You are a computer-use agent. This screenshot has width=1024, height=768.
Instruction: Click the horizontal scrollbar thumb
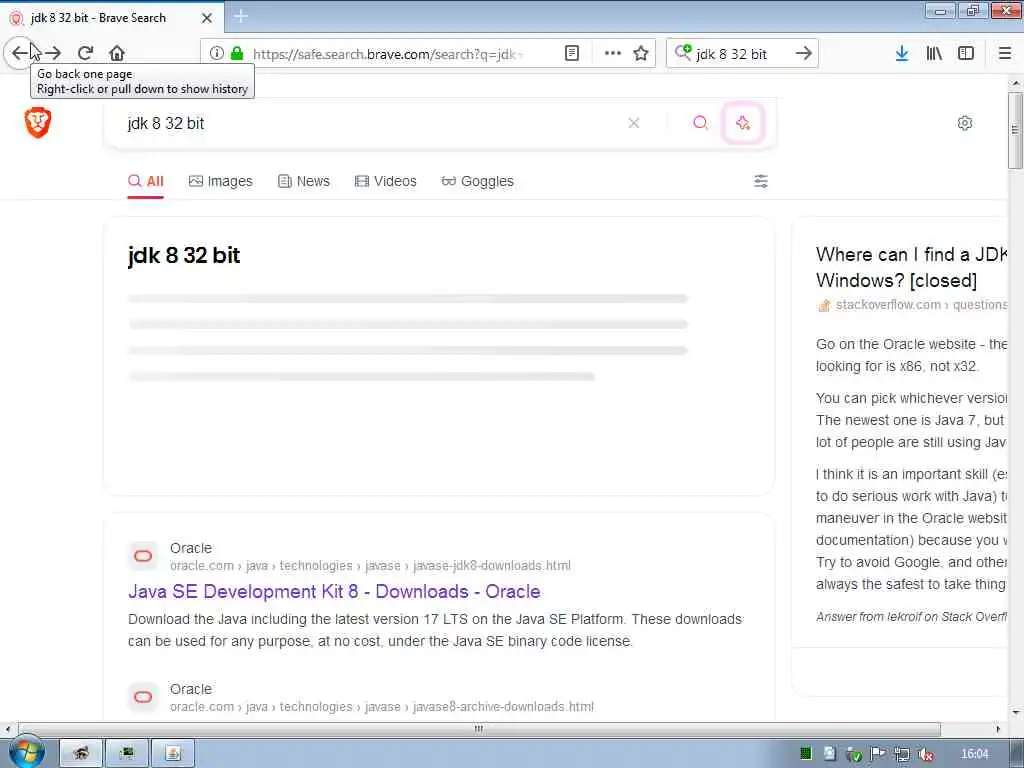[x=479, y=728]
